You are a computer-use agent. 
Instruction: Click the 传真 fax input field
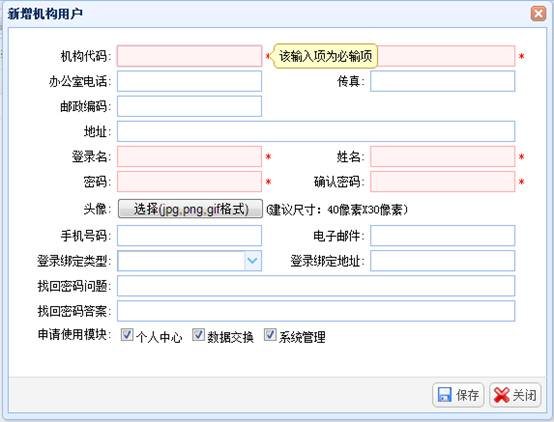point(442,81)
